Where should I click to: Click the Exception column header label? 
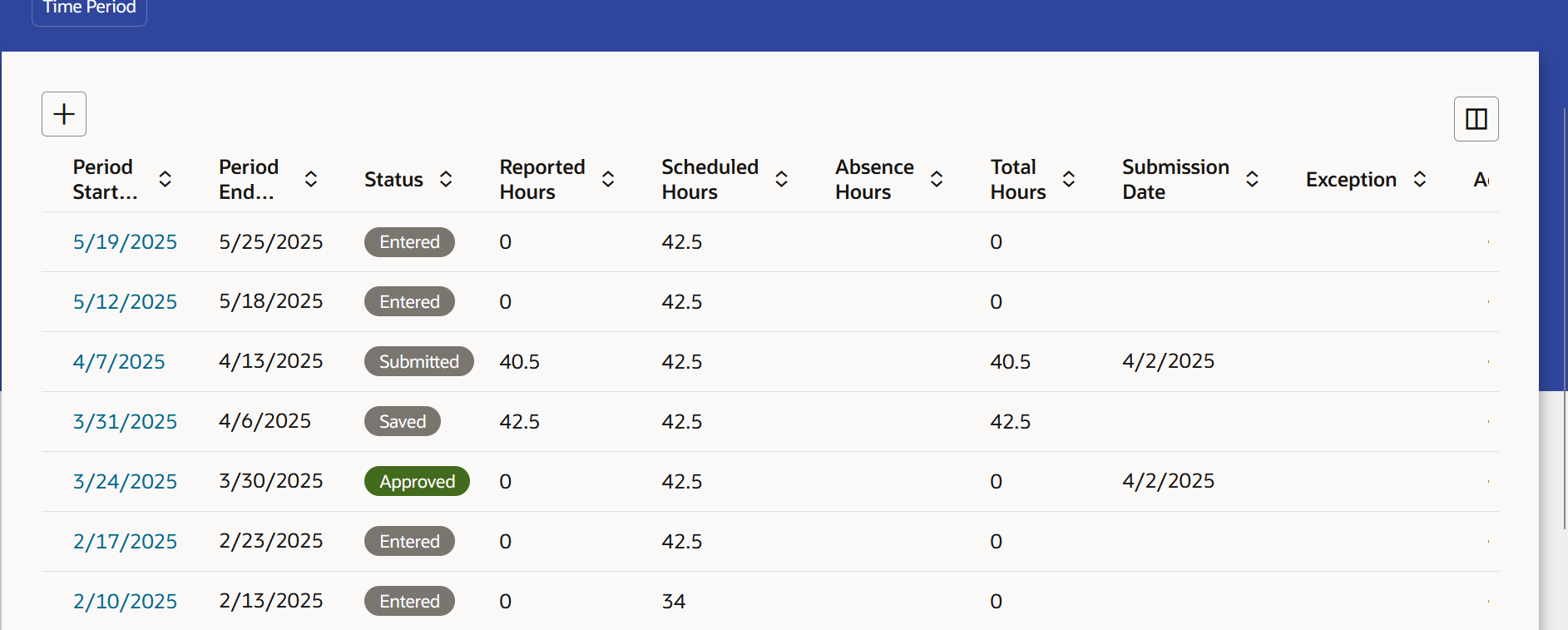(x=1351, y=180)
